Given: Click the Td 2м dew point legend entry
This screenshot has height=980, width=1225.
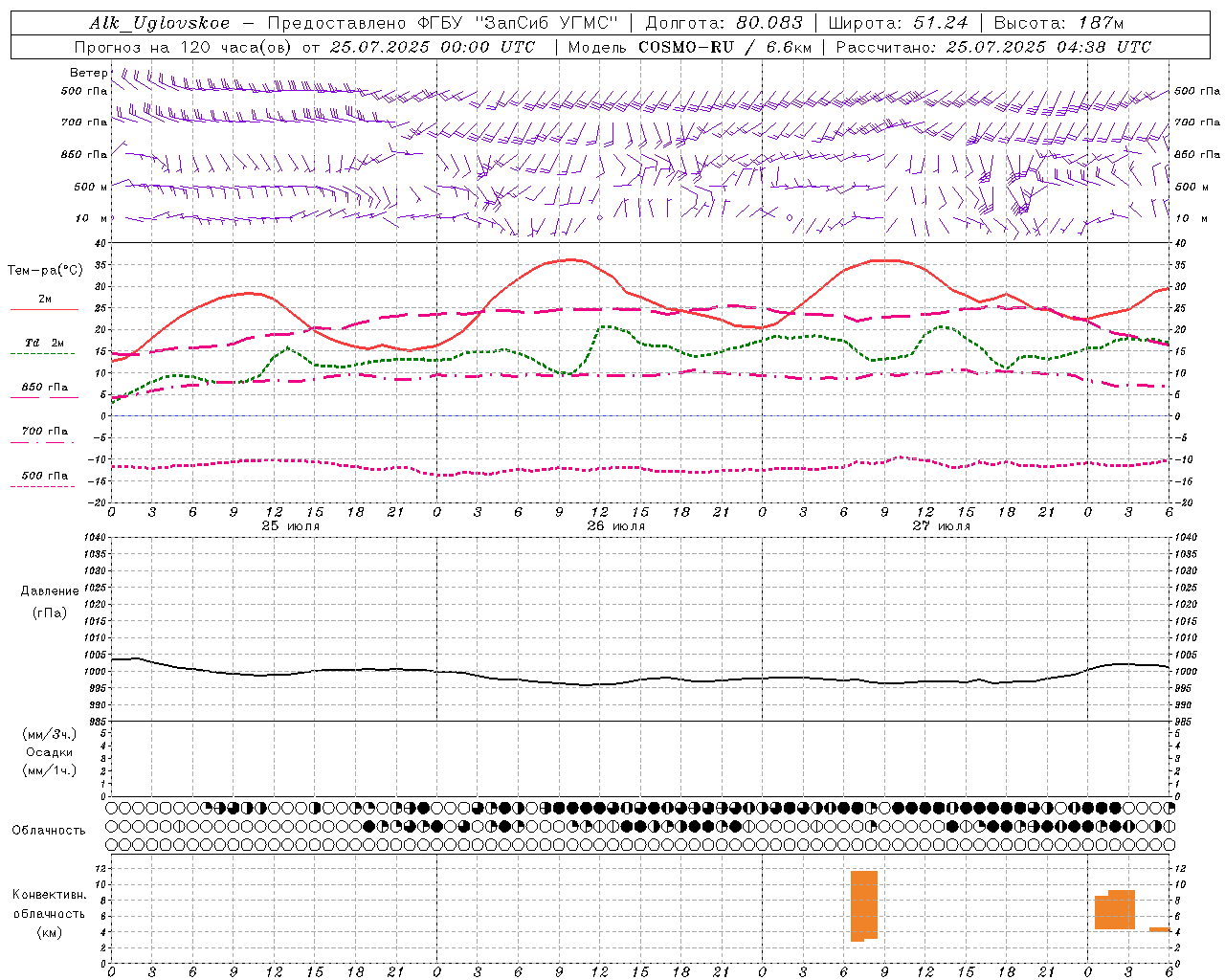Looking at the screenshot, I should 45,343.
